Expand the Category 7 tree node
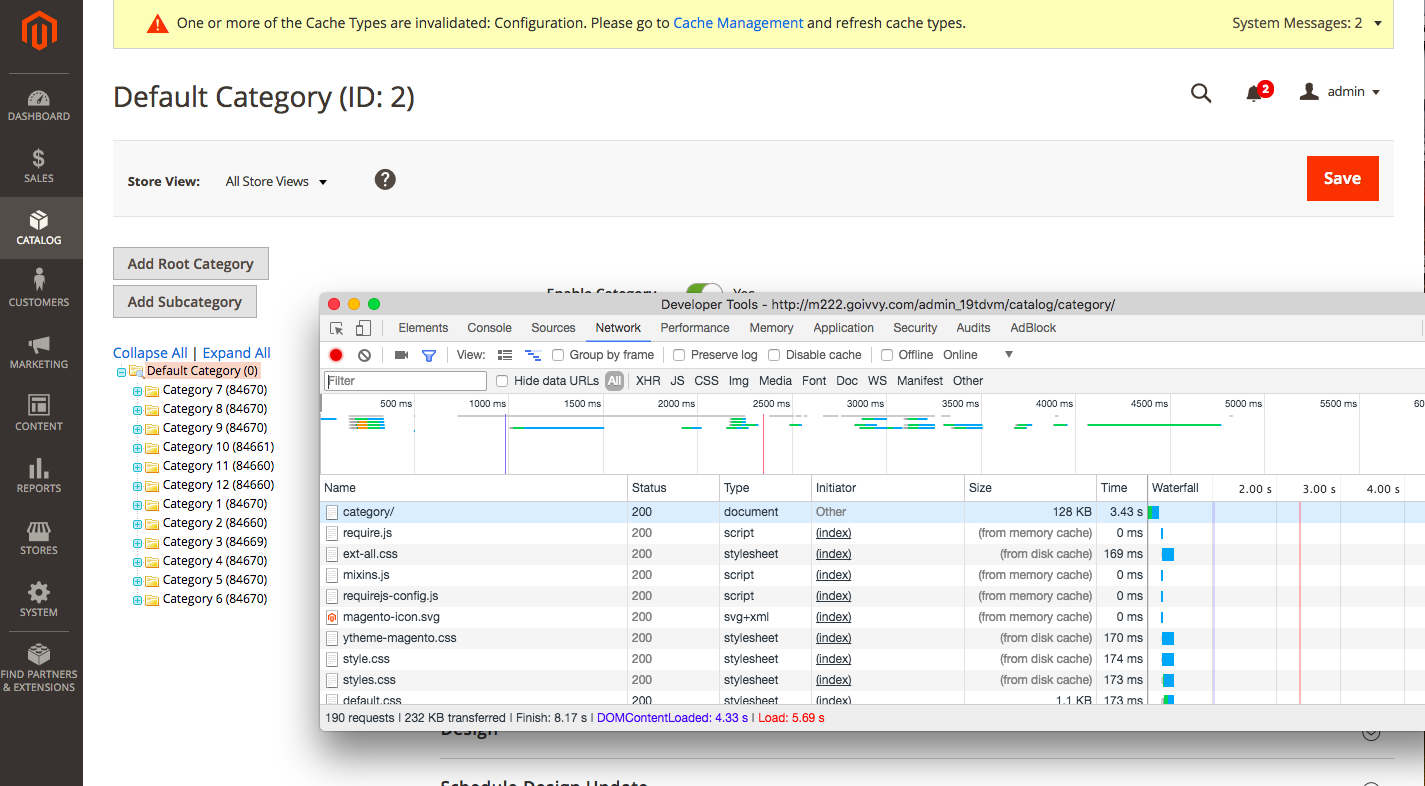Screen dimensions: 1425x786 point(137,391)
